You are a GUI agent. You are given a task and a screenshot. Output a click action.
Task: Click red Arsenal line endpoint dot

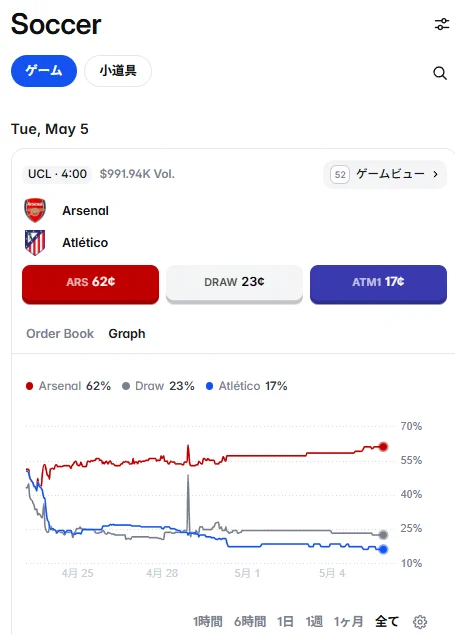tap(383, 447)
